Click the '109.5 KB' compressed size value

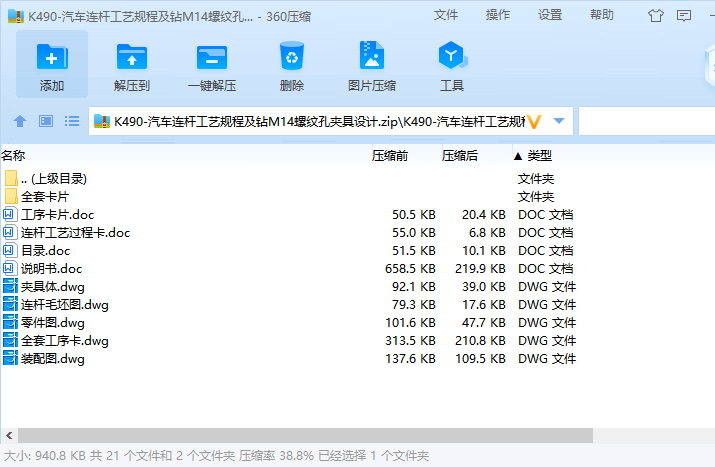(x=480, y=358)
